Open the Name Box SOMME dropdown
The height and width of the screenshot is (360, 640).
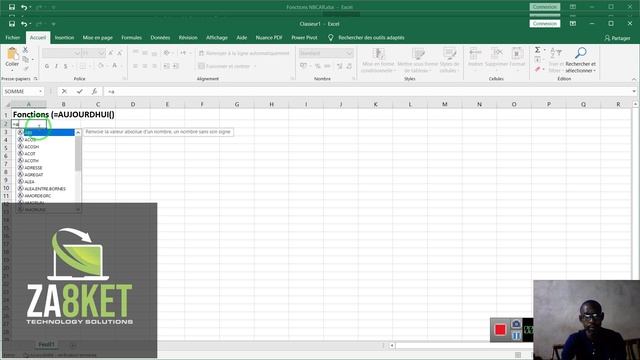point(40,91)
